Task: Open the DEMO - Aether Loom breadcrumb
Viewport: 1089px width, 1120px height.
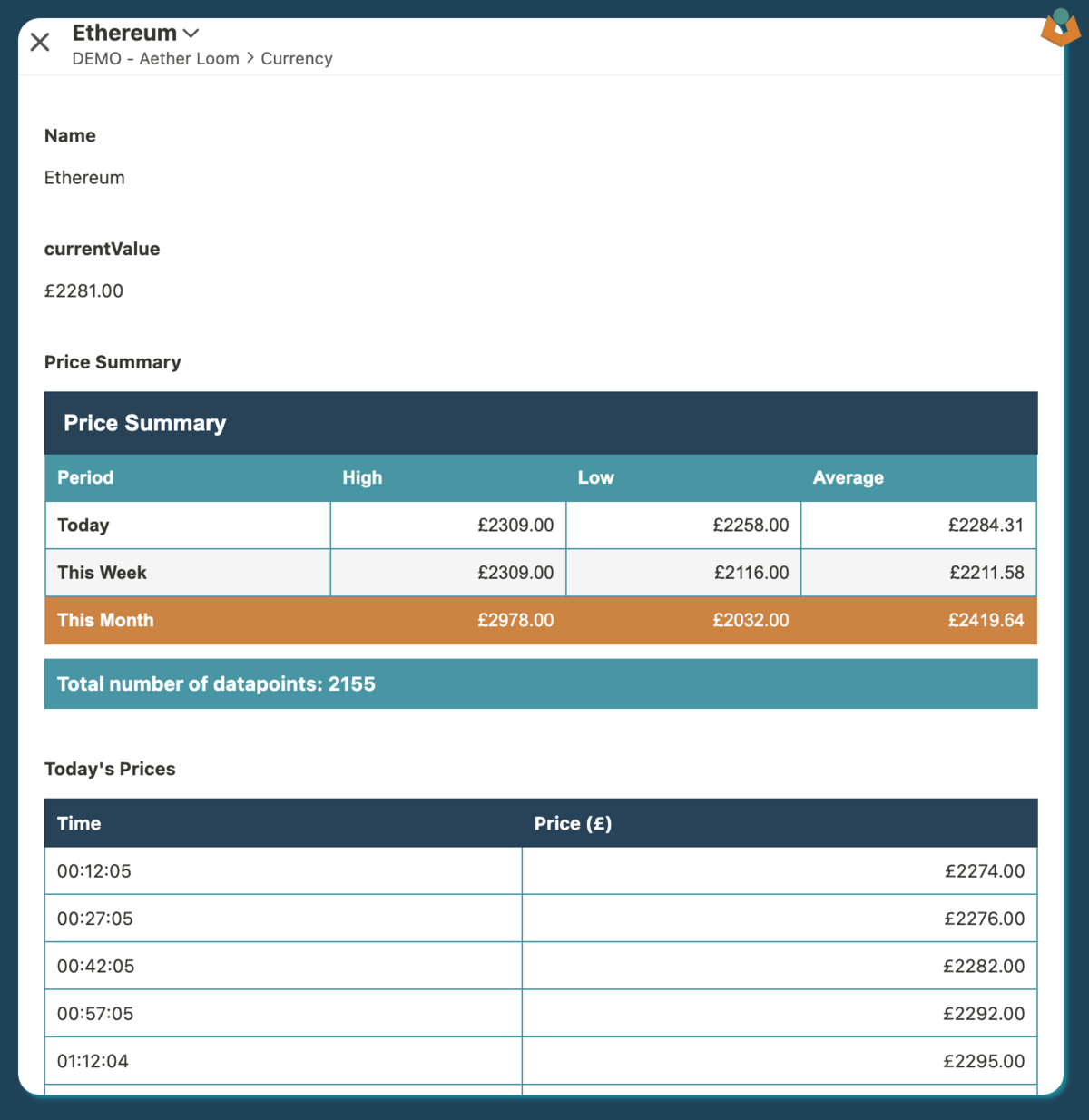Action: 155,59
